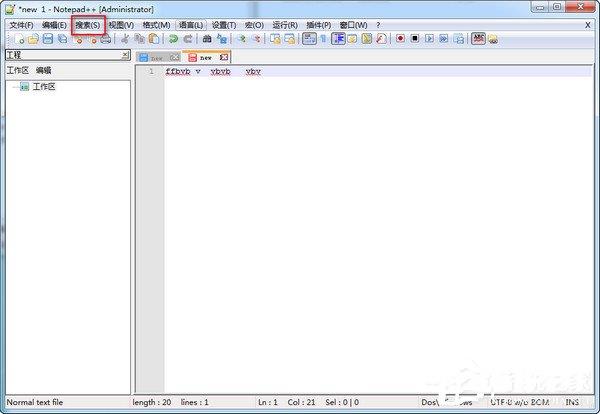
Task: Open the 视图(V) menu
Action: click(x=121, y=25)
